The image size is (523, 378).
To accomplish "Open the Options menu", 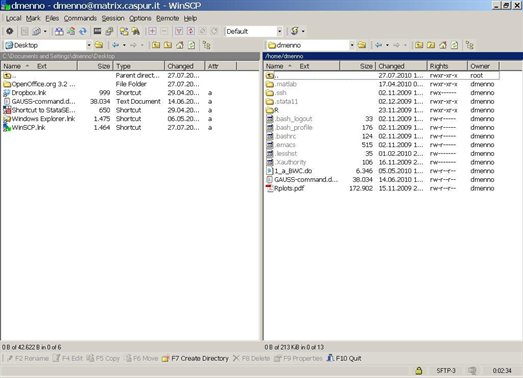I will point(140,18).
